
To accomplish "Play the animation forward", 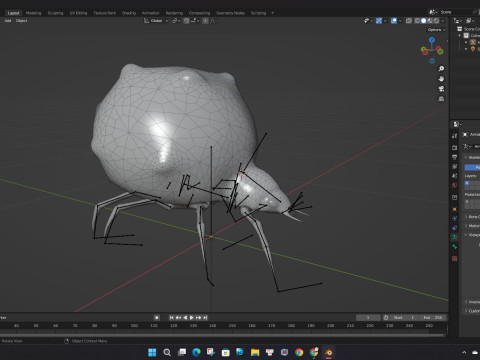I will pyautogui.click(x=192, y=317).
